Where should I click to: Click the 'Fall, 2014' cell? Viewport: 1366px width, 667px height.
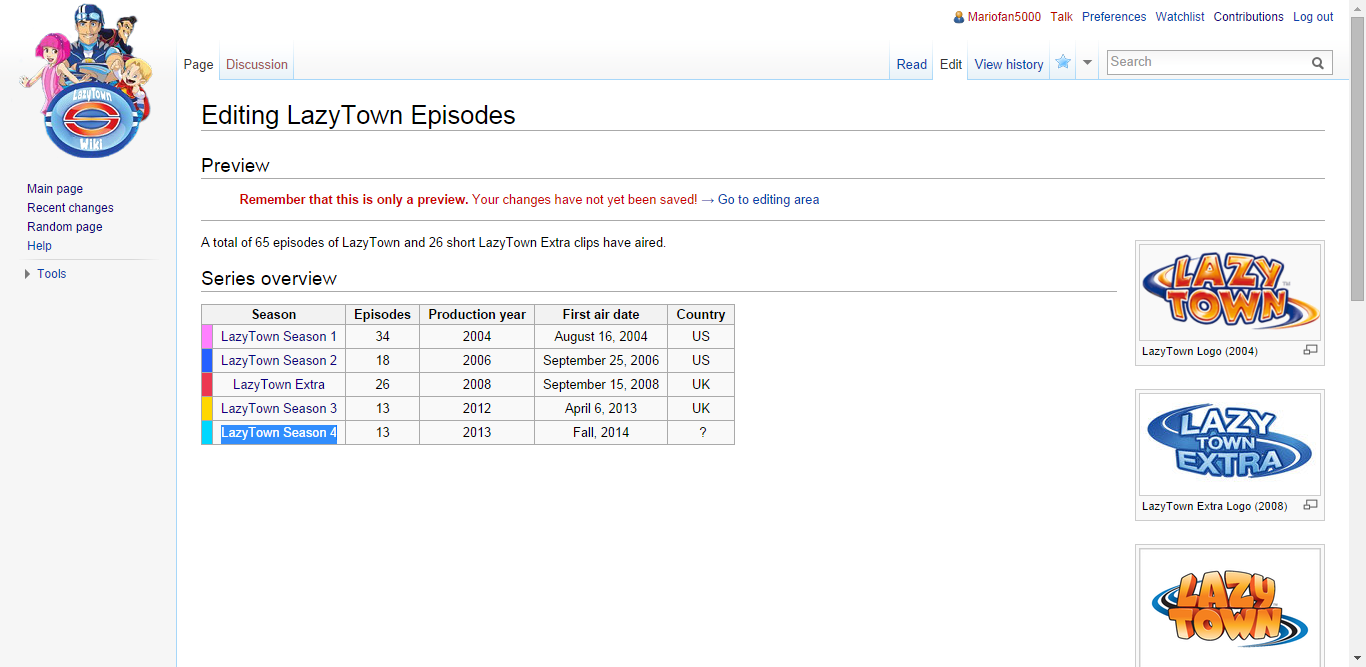pos(601,433)
